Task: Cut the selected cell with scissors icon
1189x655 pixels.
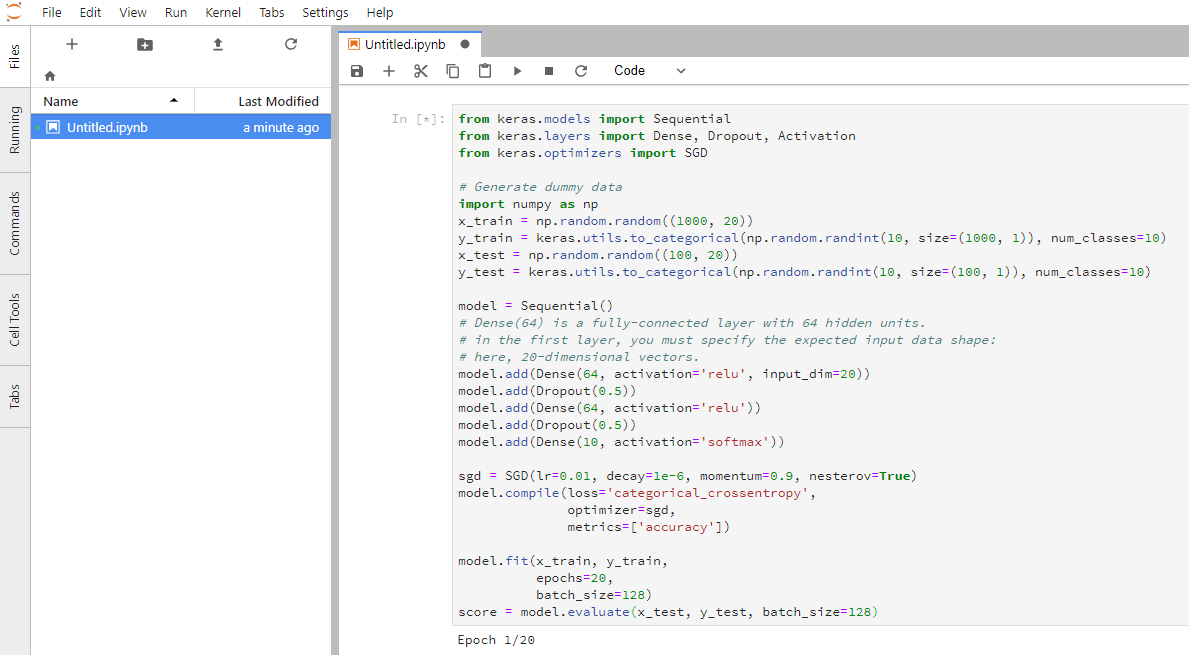Action: click(420, 71)
